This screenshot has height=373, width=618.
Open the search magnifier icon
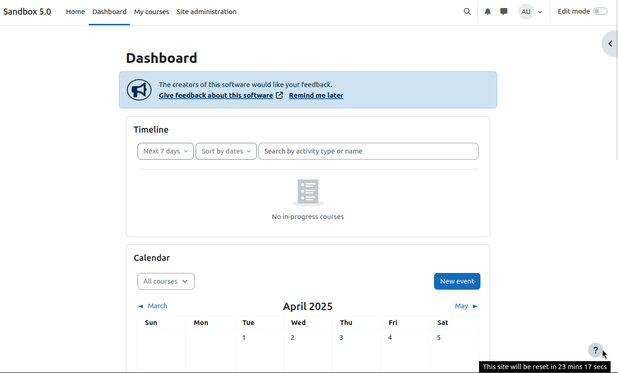[x=467, y=11]
